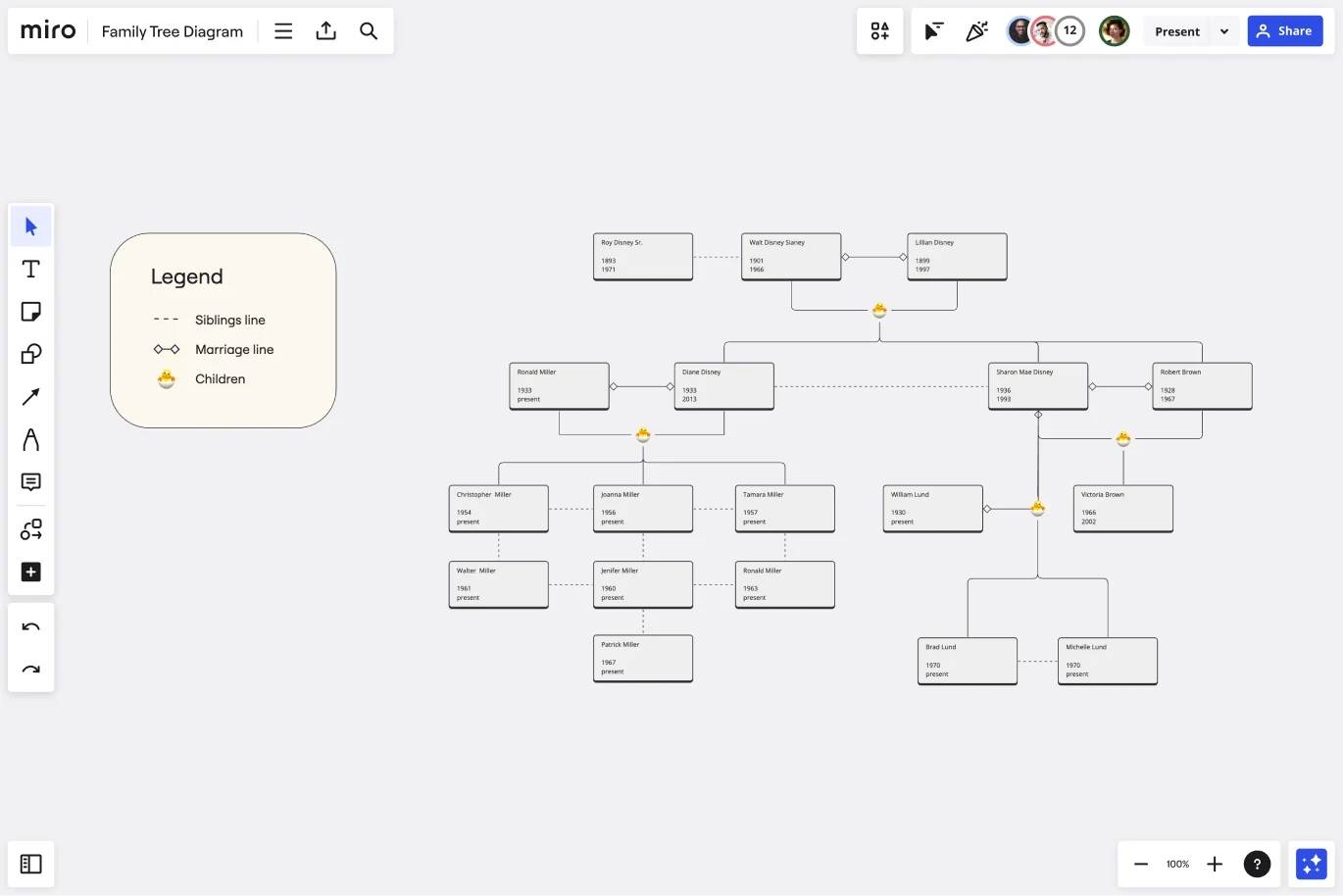
Task: Select the Michelle Lund card
Action: [x=1108, y=662]
